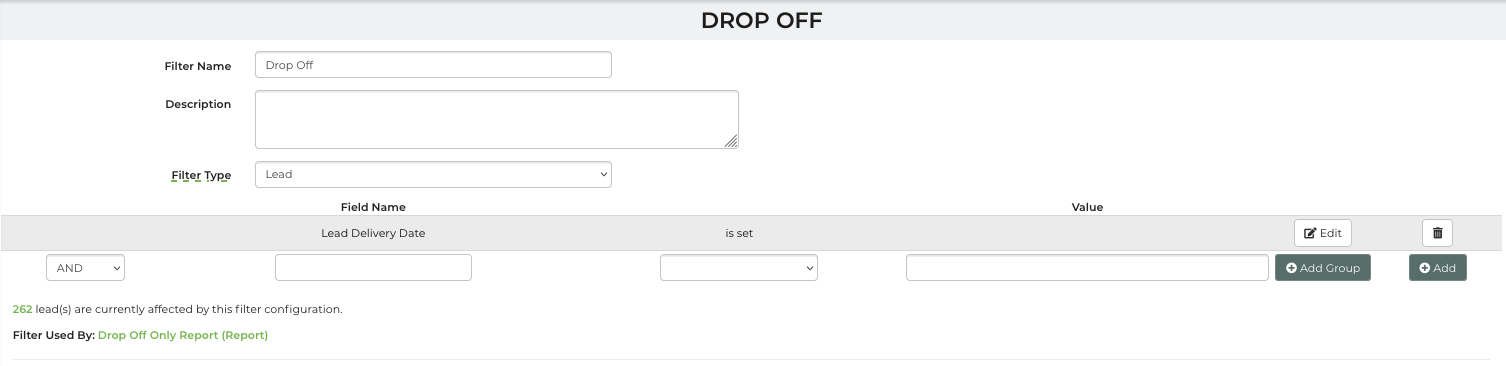Click the Description textarea resize handle
Image resolution: width=1506 pixels, height=366 pixels.
click(732, 142)
